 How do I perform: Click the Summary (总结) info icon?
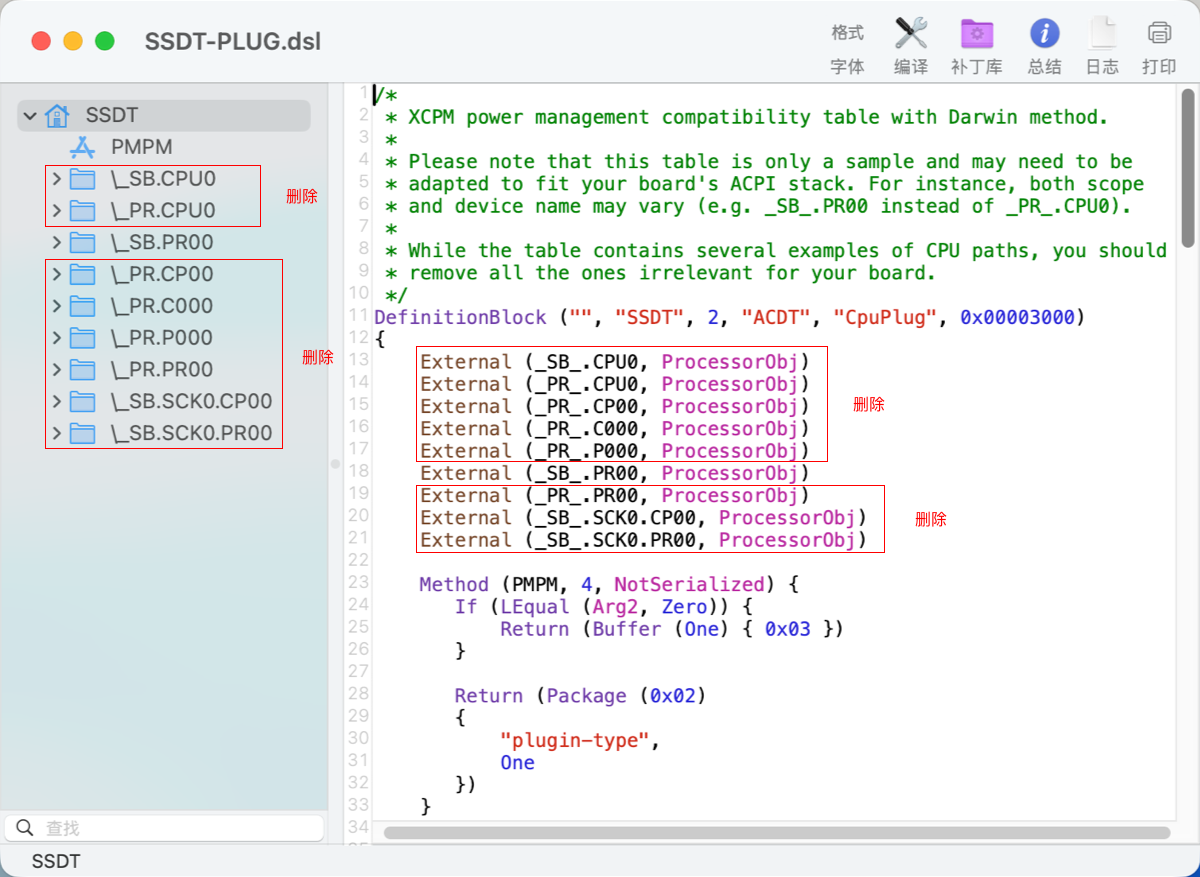pos(1044,34)
